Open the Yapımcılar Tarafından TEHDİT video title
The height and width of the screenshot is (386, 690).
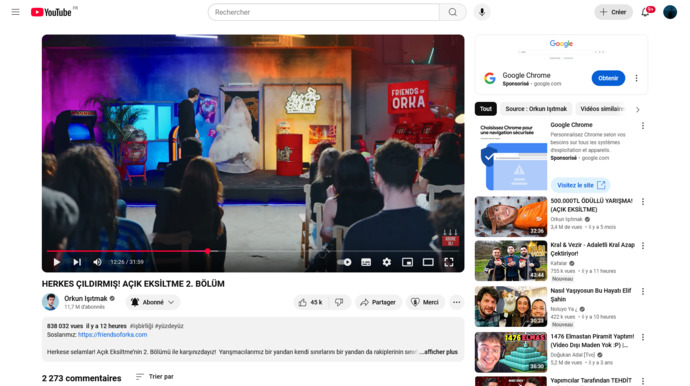(591, 380)
